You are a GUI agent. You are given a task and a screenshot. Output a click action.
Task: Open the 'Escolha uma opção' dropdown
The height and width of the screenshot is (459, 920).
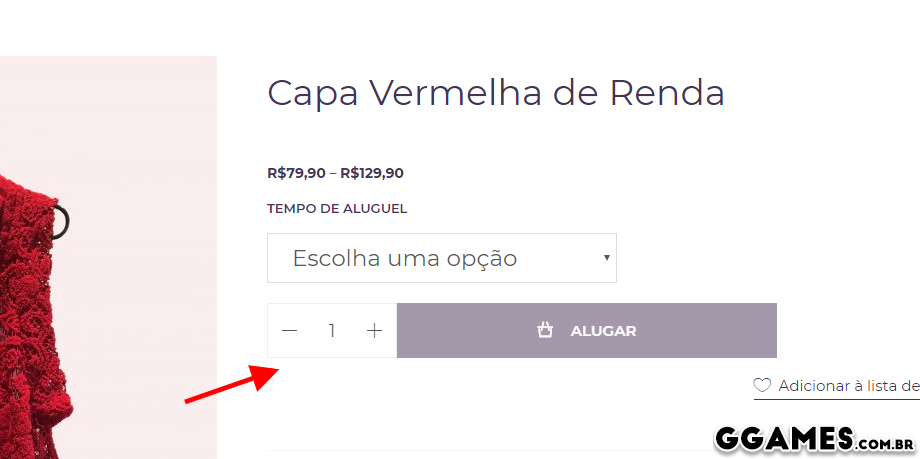440,258
